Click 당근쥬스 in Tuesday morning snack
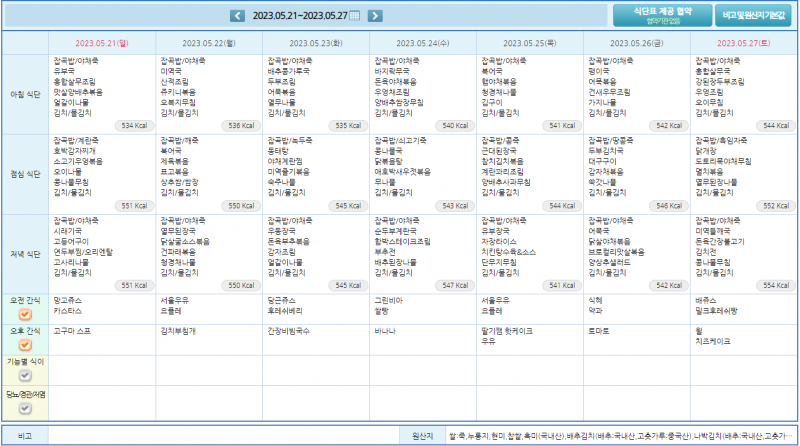The width and height of the screenshot is (800, 446). (x=282, y=301)
